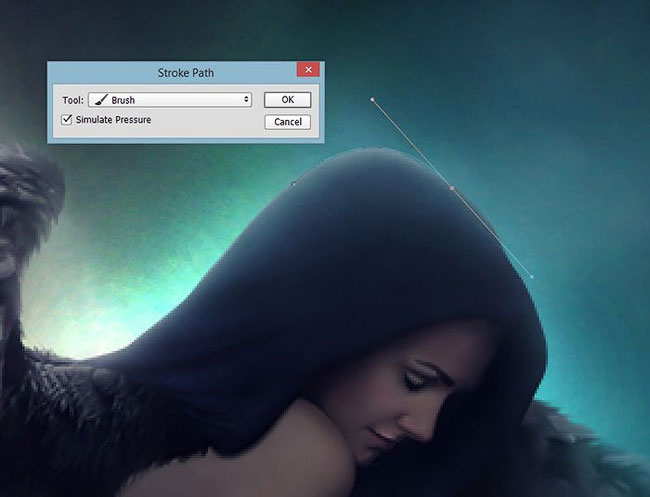The image size is (650, 497).
Task: Select the path anchor point on hood edge
Action: tap(452, 188)
